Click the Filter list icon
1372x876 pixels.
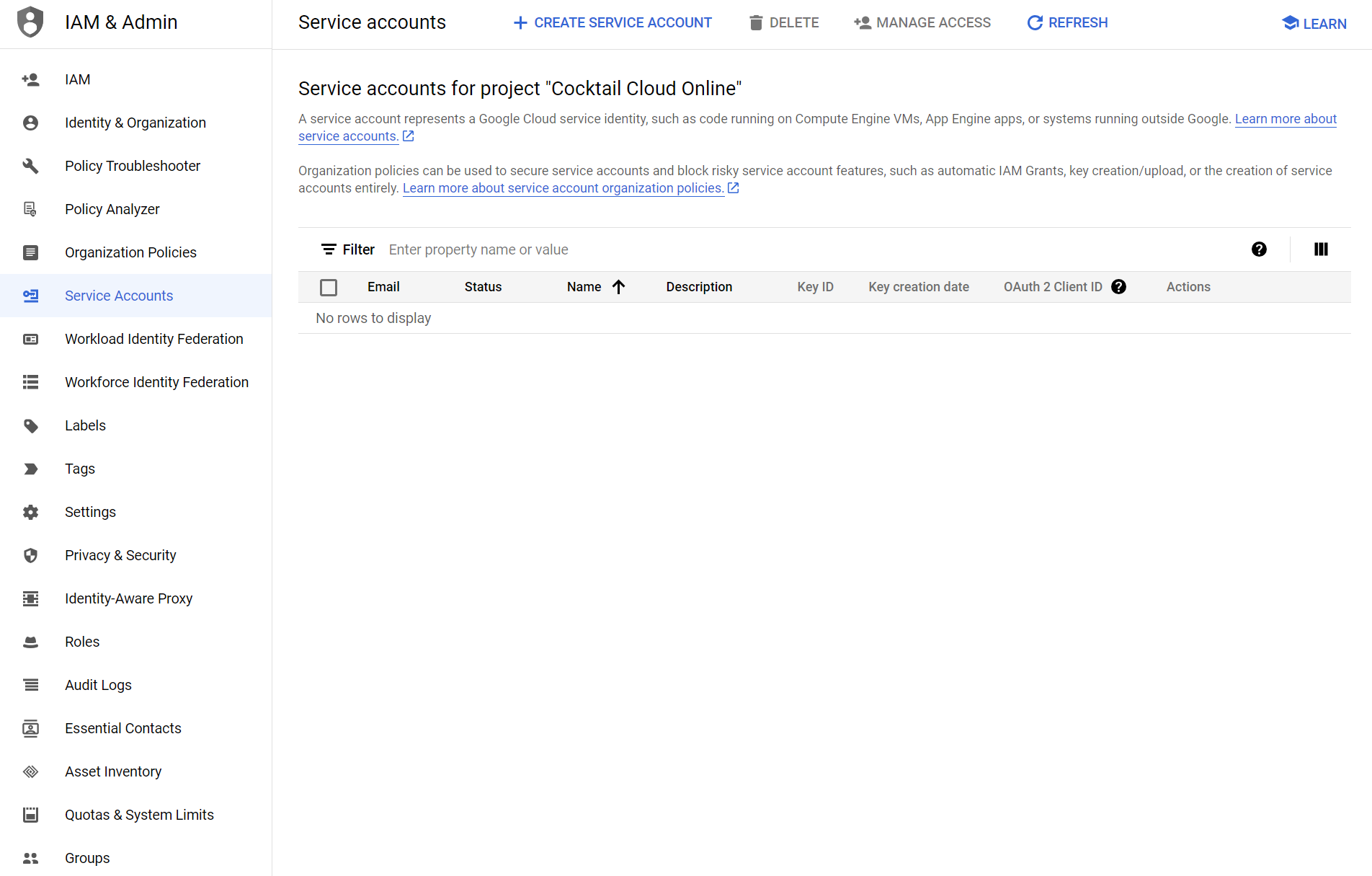point(329,249)
